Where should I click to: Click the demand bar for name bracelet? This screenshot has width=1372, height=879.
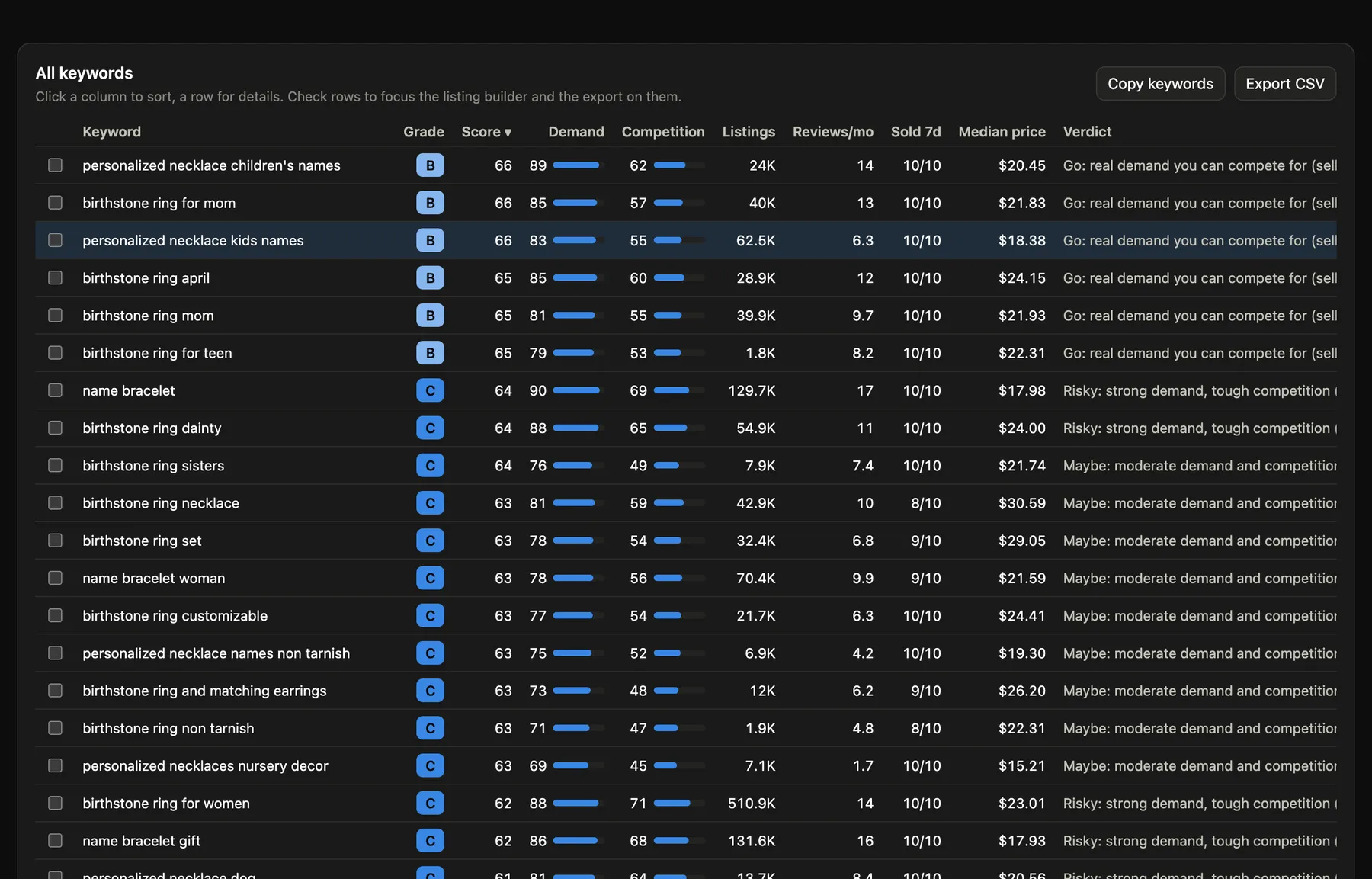click(579, 390)
